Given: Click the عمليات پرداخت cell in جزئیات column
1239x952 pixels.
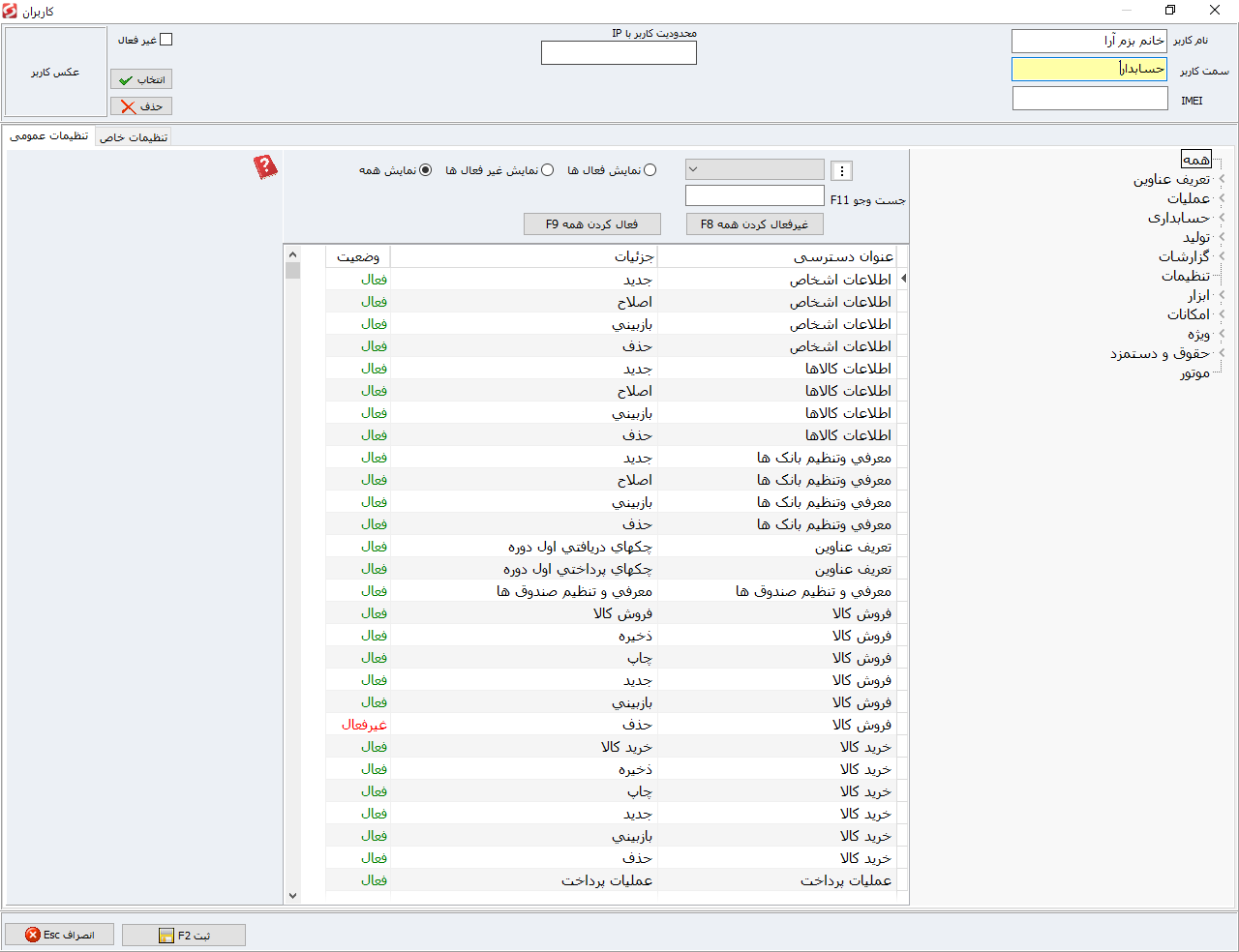Looking at the screenshot, I should 524,880.
